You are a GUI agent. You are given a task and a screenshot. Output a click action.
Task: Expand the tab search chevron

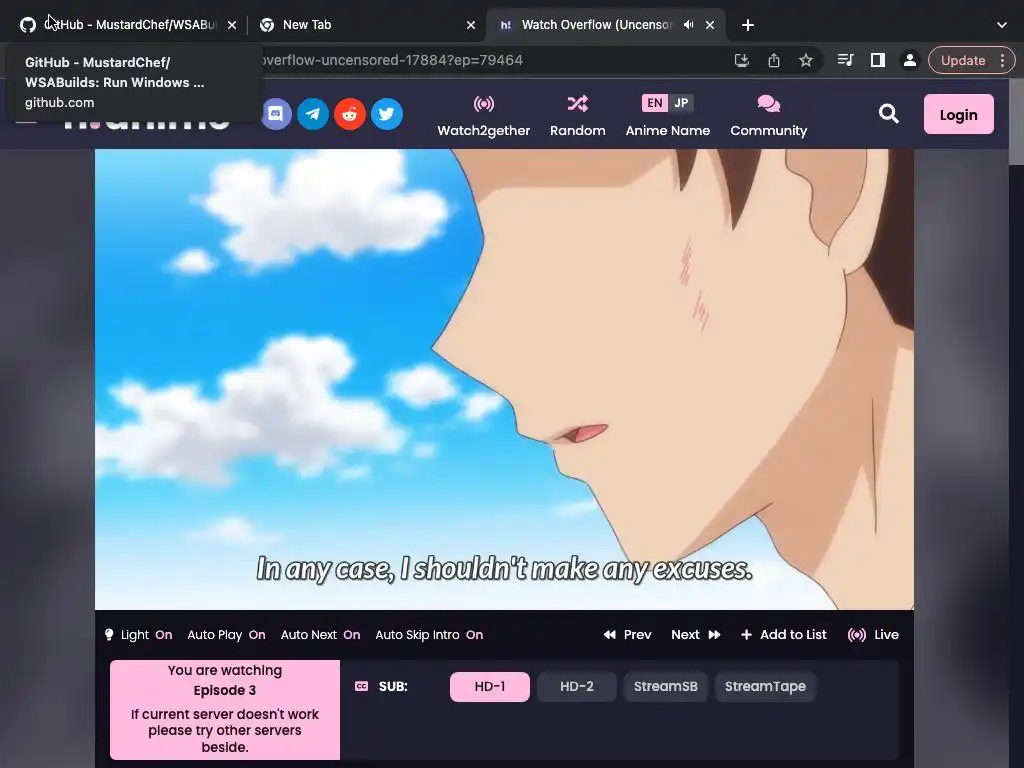tap(1002, 25)
